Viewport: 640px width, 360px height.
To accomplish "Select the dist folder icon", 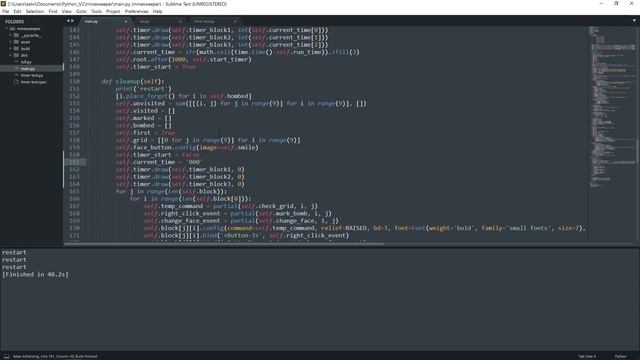I will click(16, 55).
